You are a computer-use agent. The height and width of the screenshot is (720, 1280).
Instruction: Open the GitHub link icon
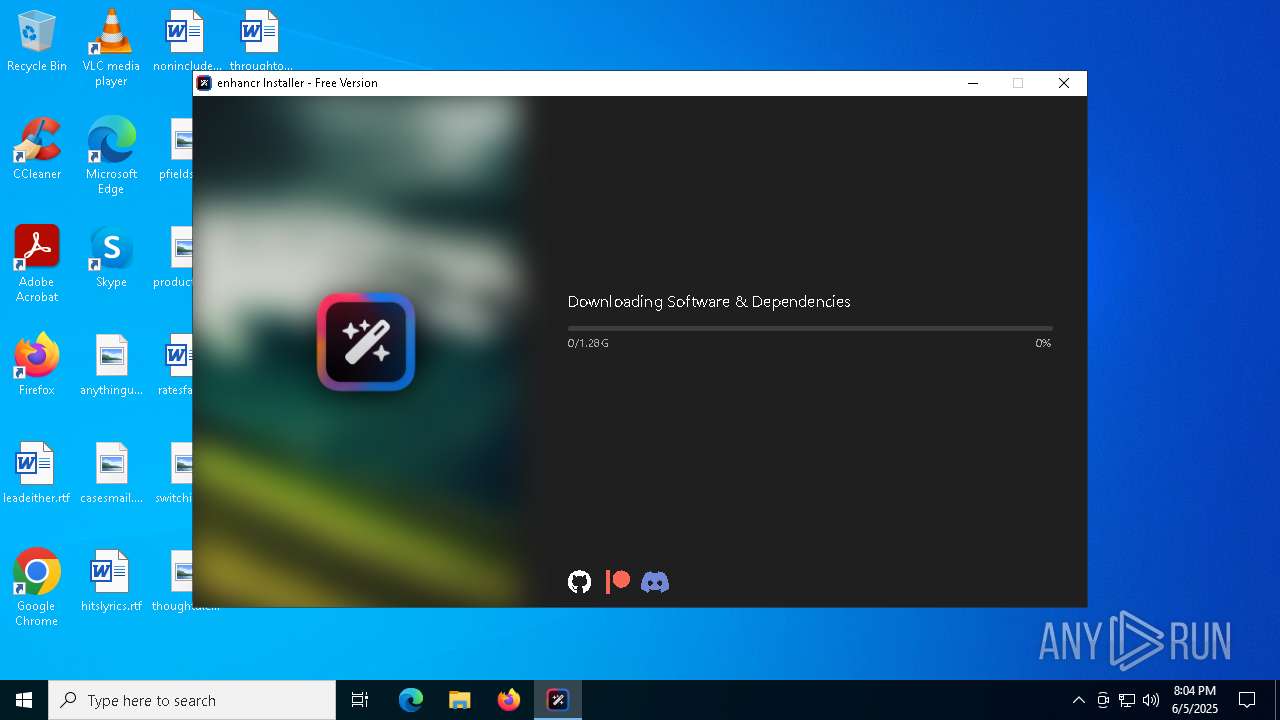(579, 582)
